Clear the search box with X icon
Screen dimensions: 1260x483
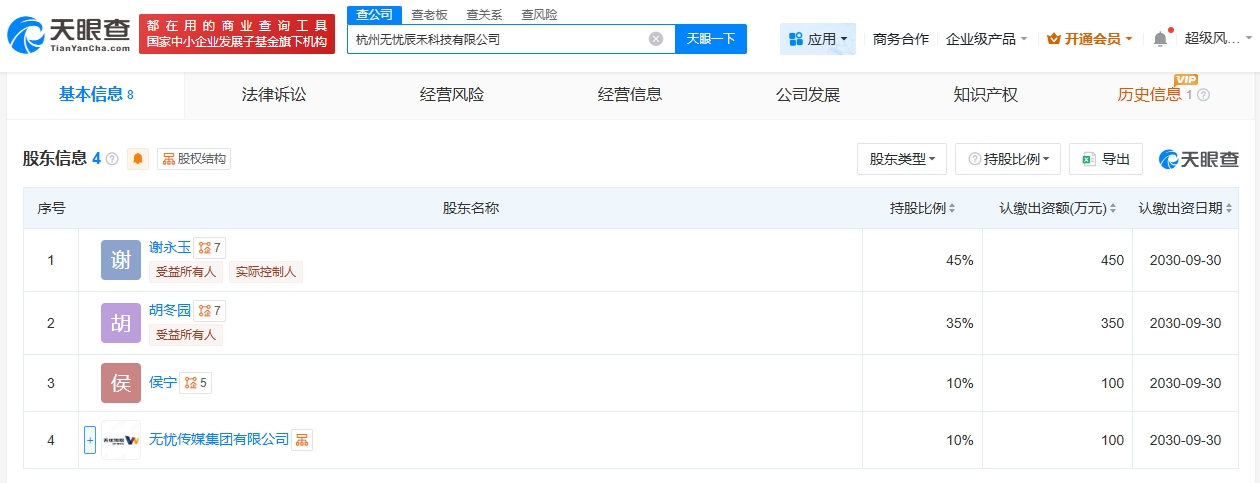point(656,39)
